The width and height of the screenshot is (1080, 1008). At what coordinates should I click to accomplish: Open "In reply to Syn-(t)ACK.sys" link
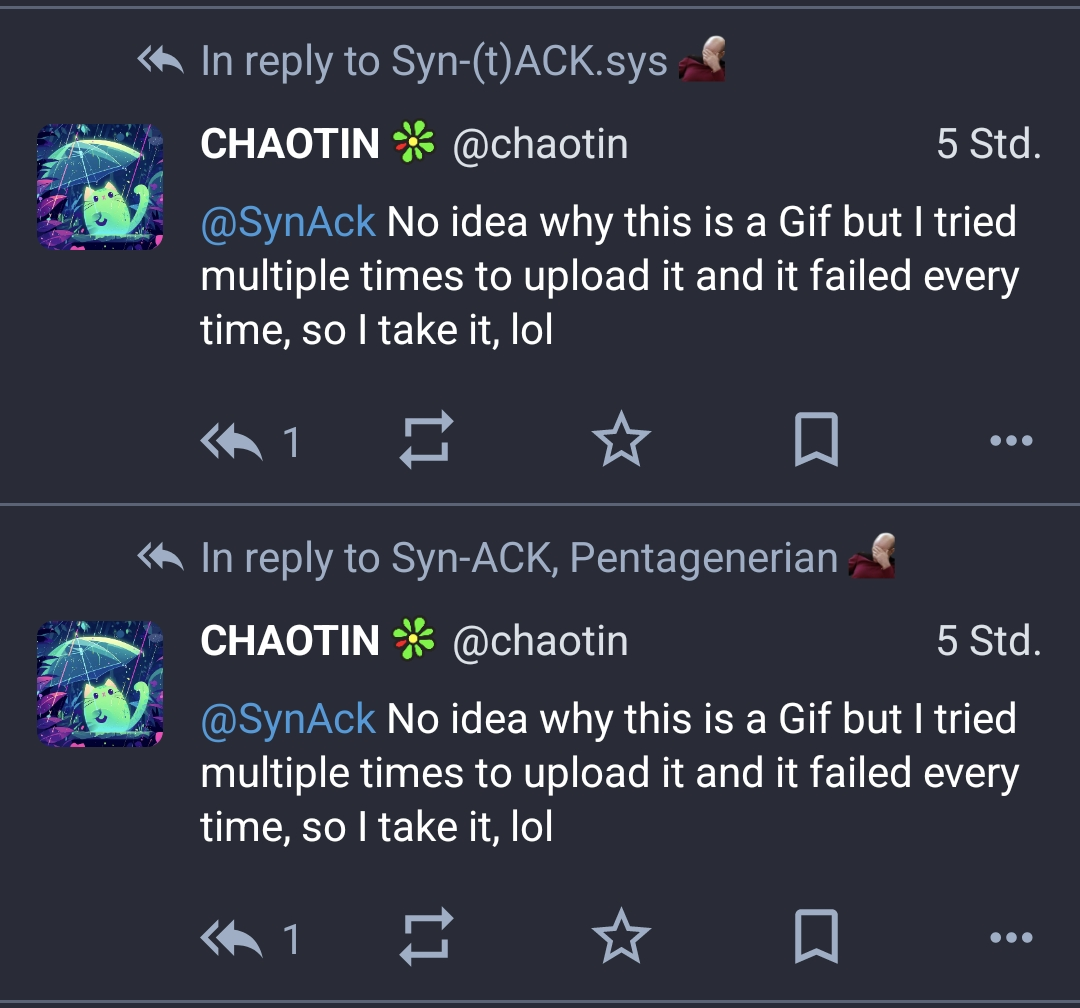click(433, 62)
